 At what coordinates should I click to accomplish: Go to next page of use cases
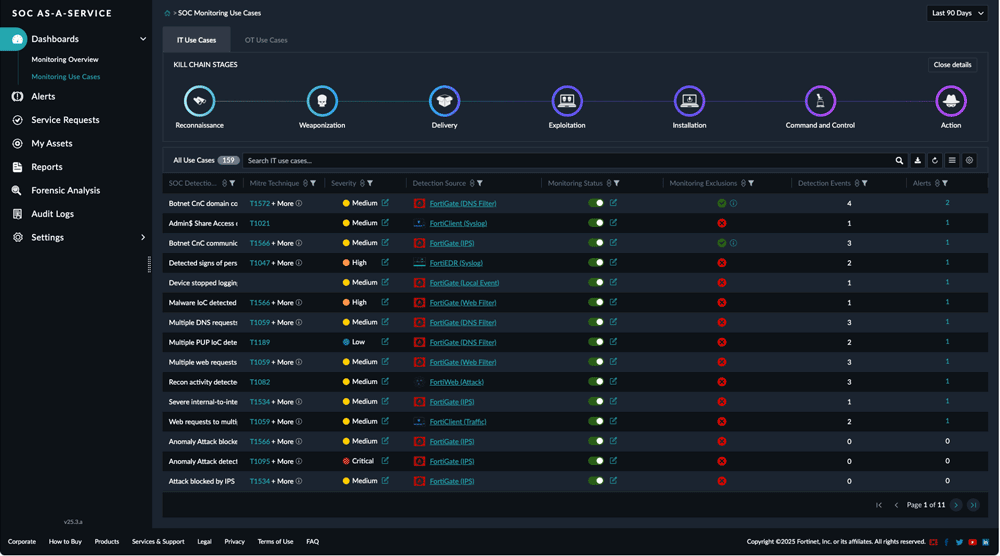pyautogui.click(x=955, y=505)
